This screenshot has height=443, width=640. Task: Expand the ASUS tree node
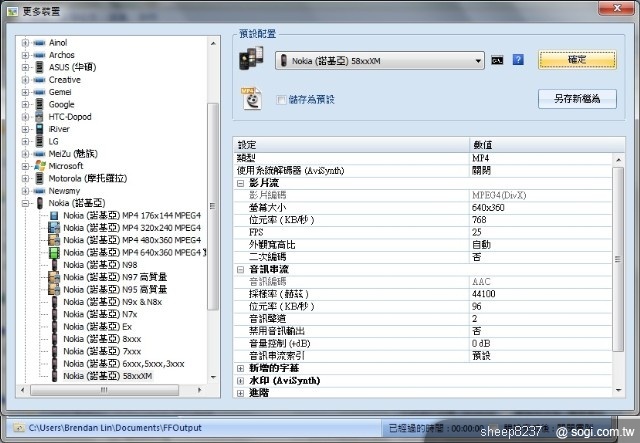25,67
